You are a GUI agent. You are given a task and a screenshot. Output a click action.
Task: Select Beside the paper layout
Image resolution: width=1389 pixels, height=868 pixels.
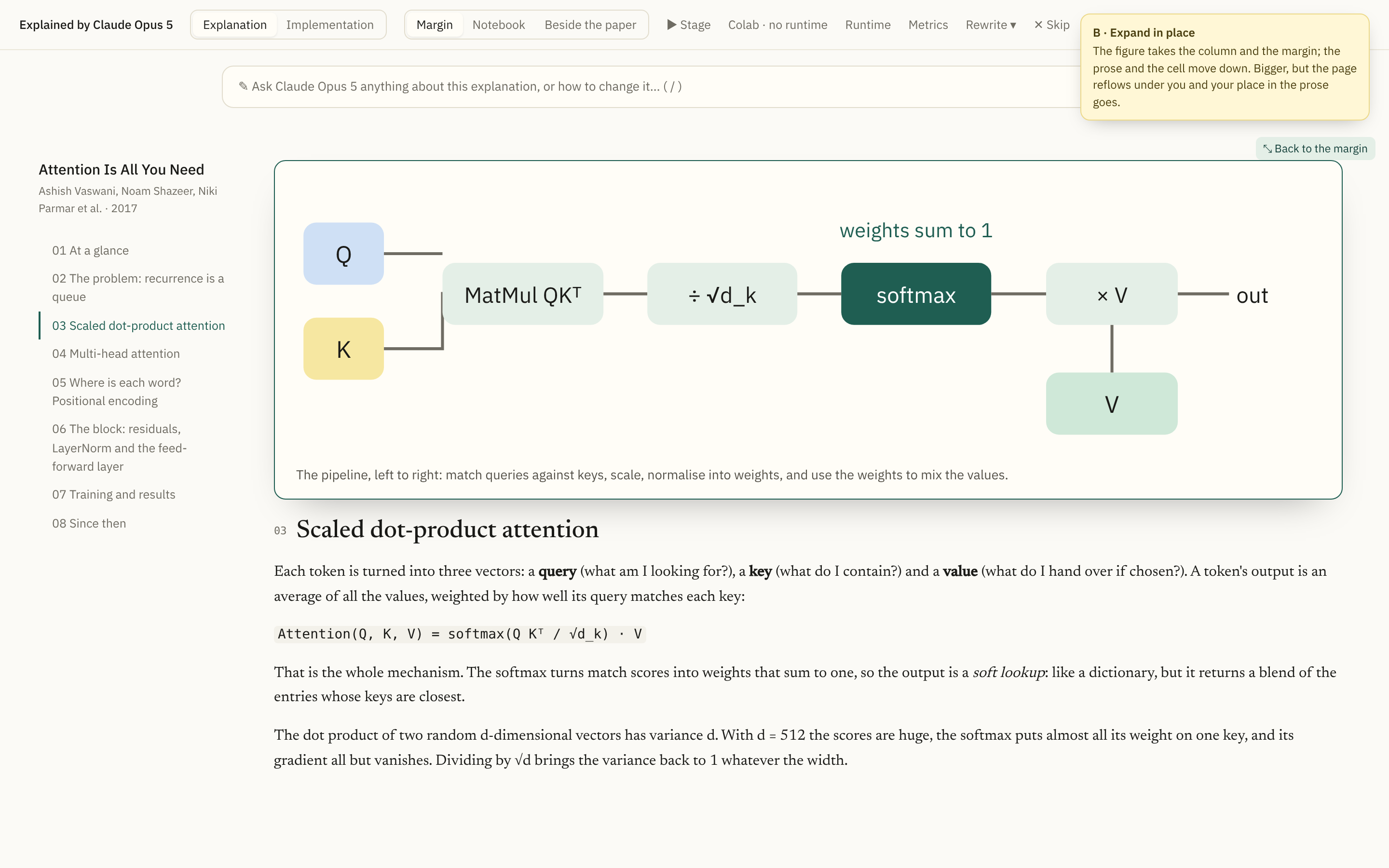(x=590, y=25)
